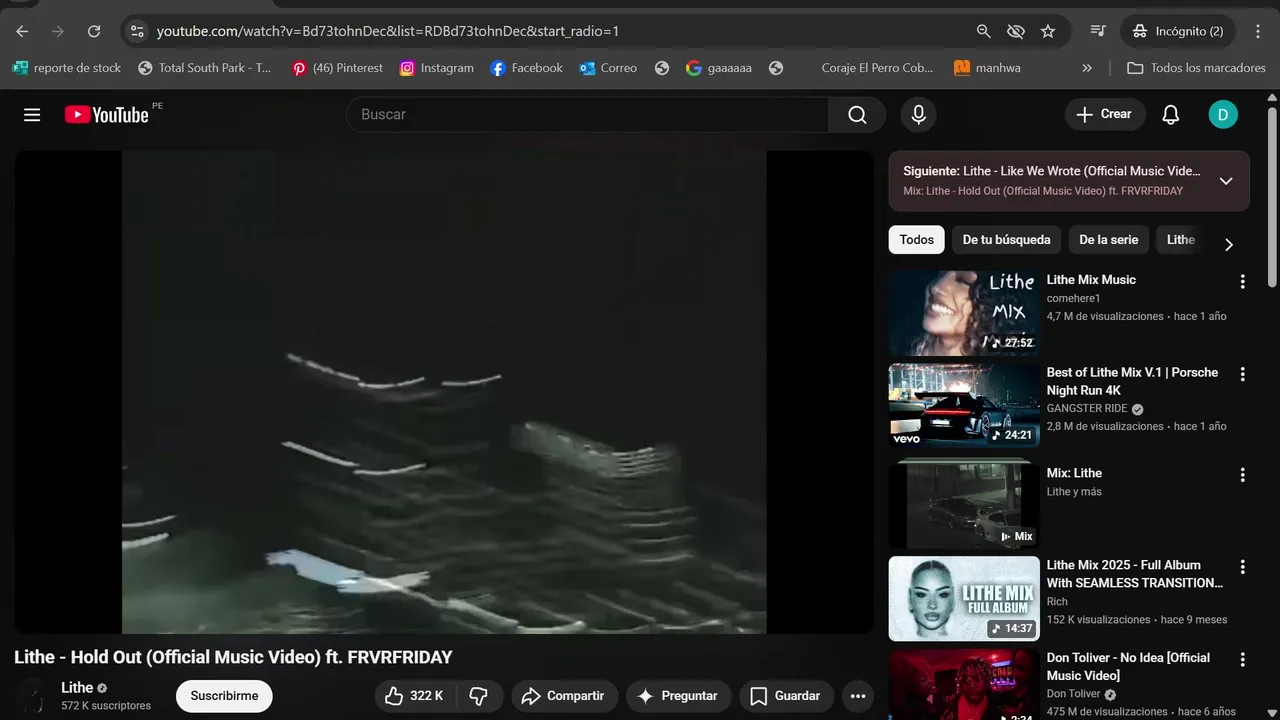Open reporte de stock bookmark

(x=66, y=68)
